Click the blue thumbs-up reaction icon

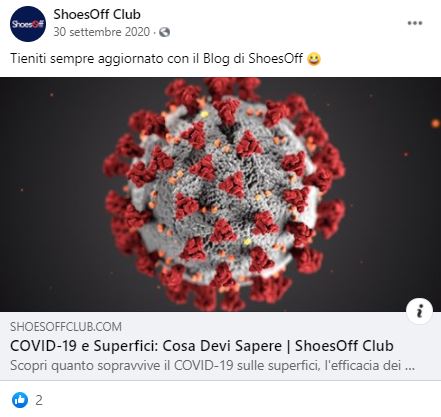(20, 400)
